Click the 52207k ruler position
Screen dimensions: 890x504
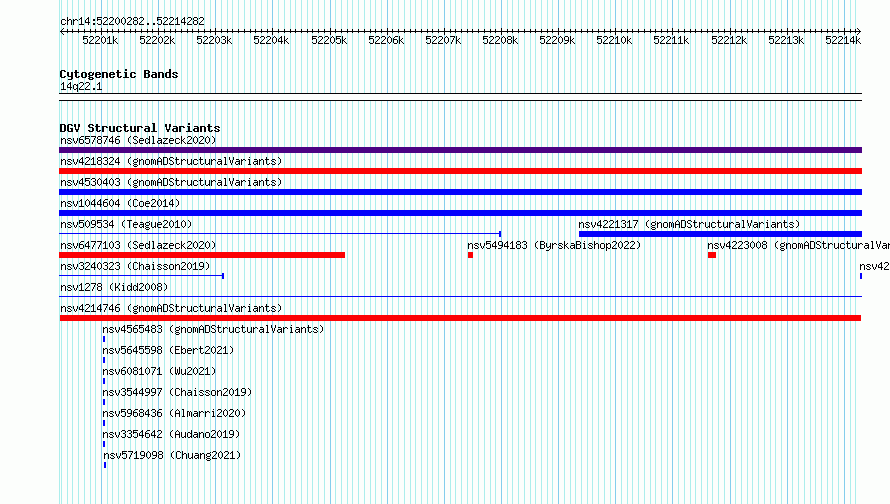tap(443, 40)
